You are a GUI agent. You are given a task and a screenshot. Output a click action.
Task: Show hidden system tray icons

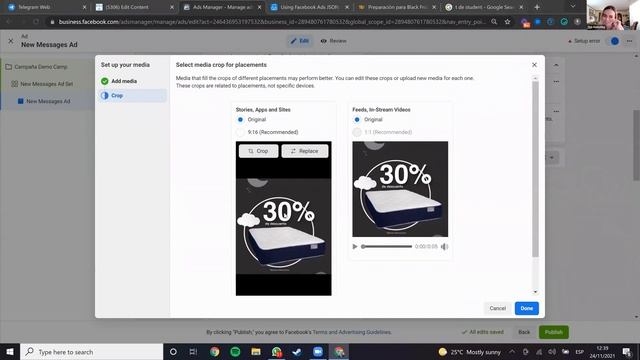[512, 351]
